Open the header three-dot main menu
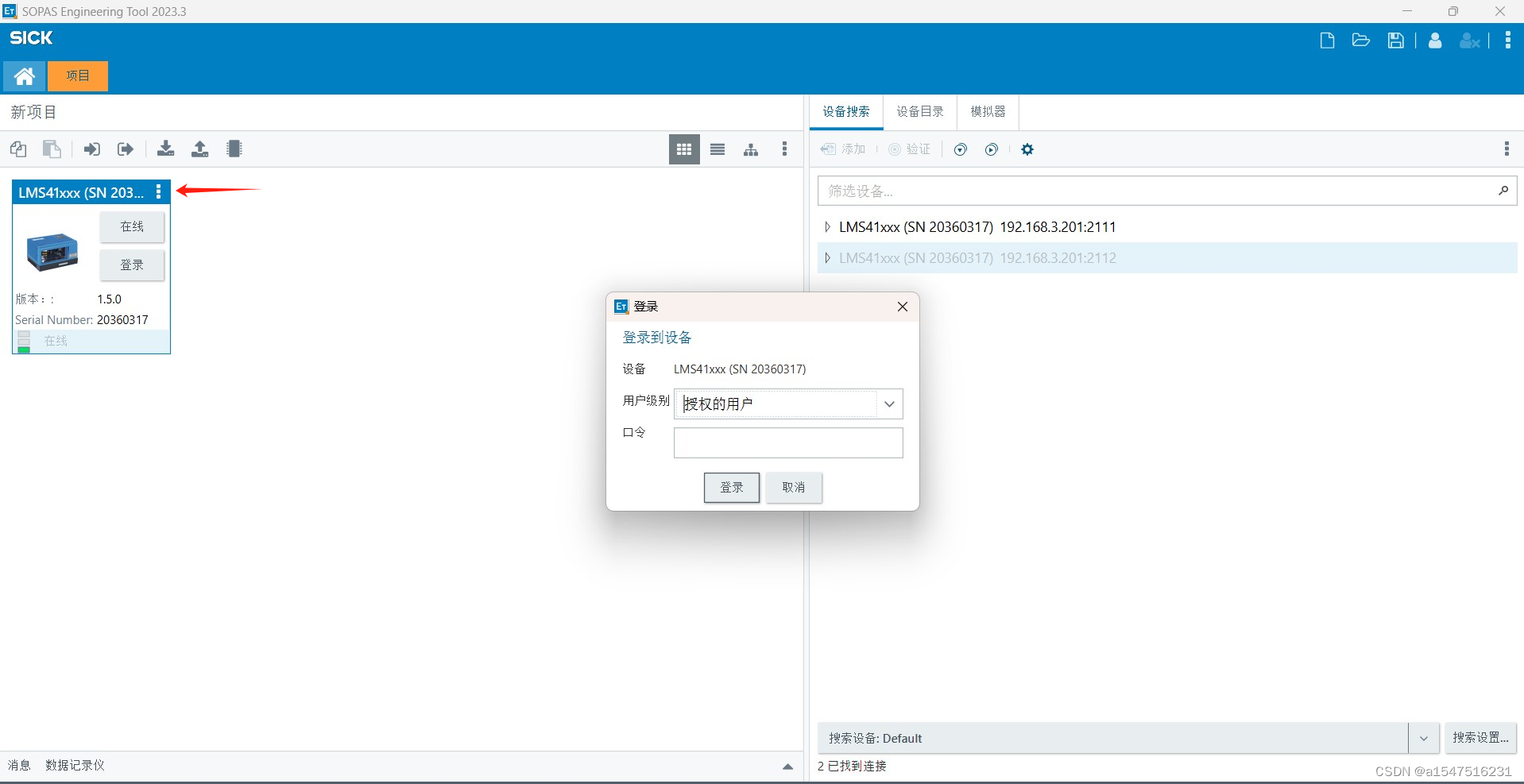Viewport: 1524px width, 784px height. (1508, 41)
